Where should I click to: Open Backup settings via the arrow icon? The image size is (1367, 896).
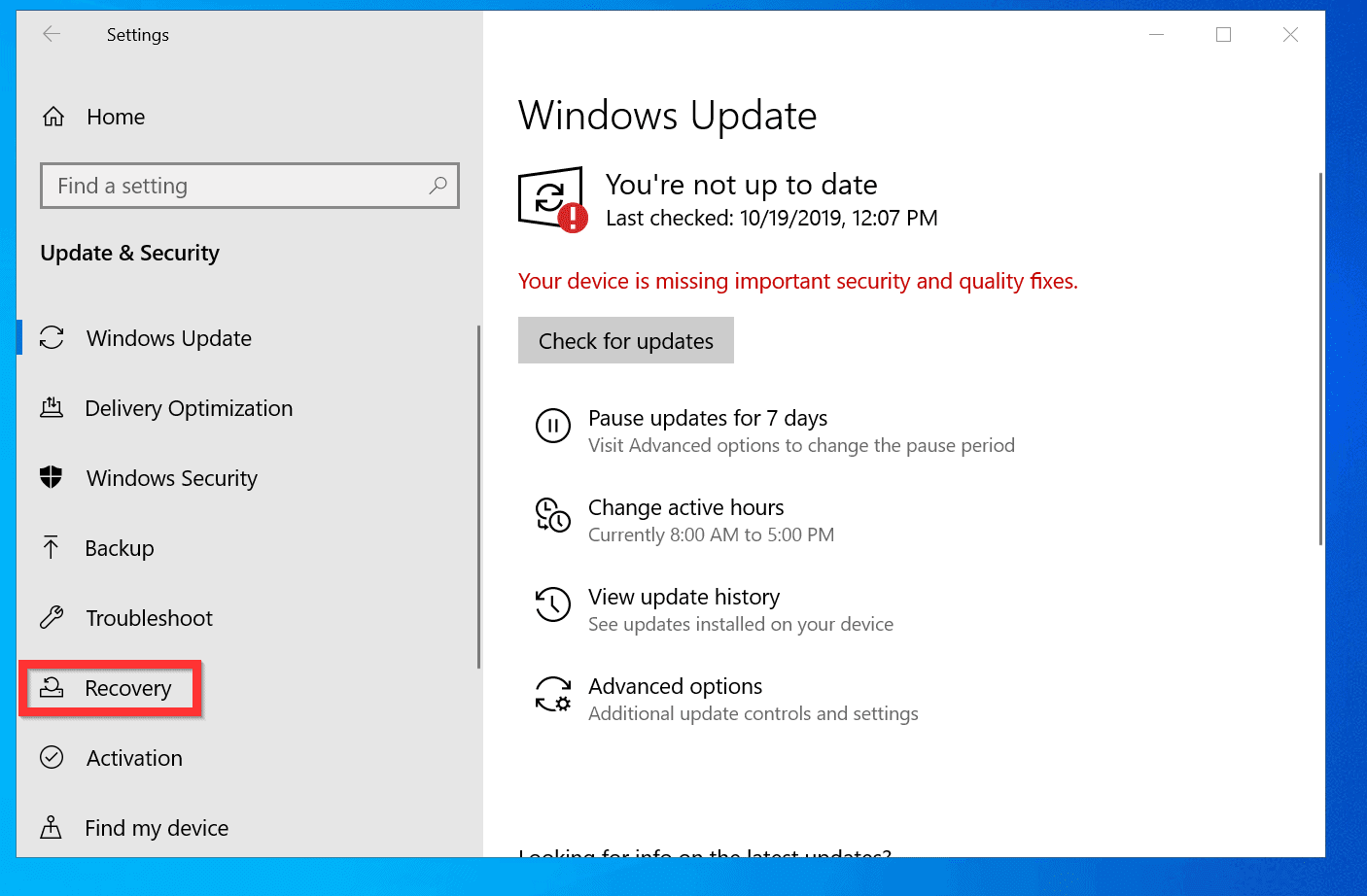52,547
